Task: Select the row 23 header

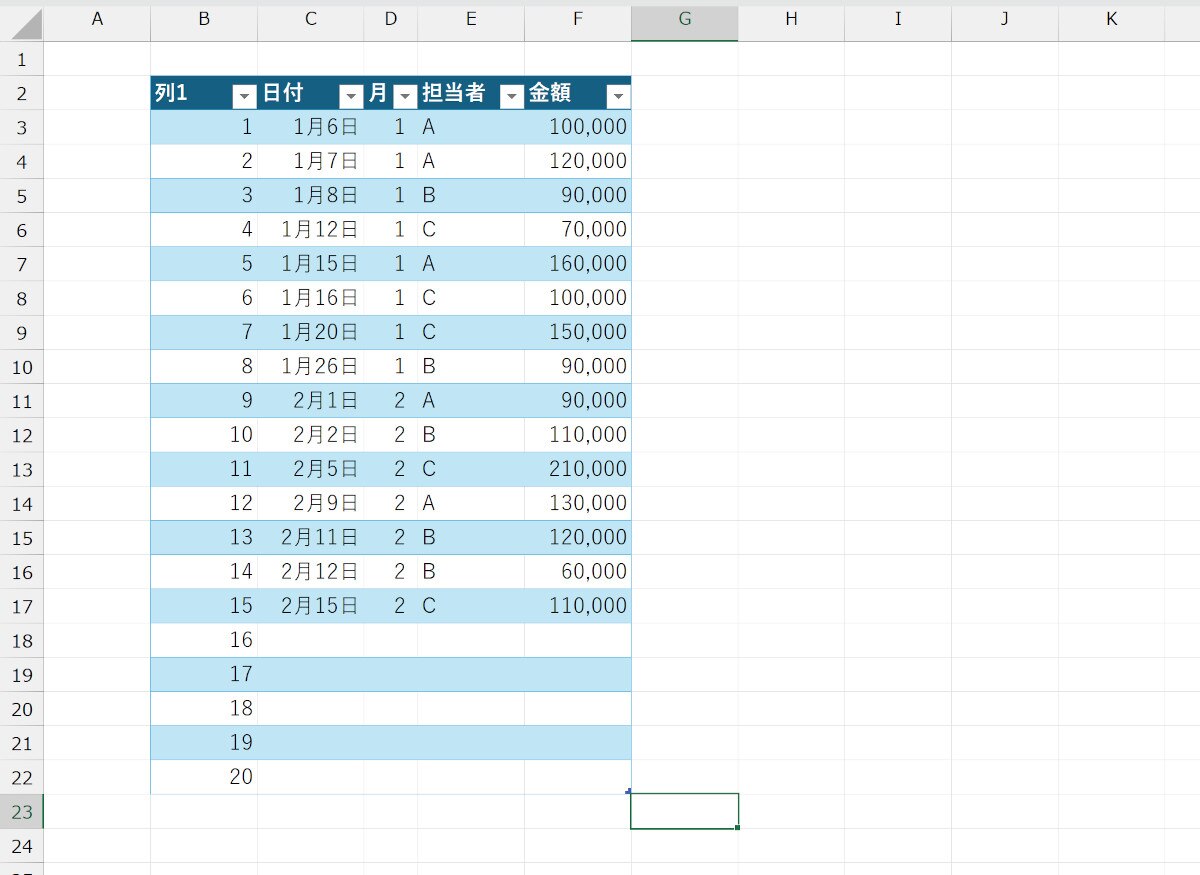Action: tap(22, 812)
